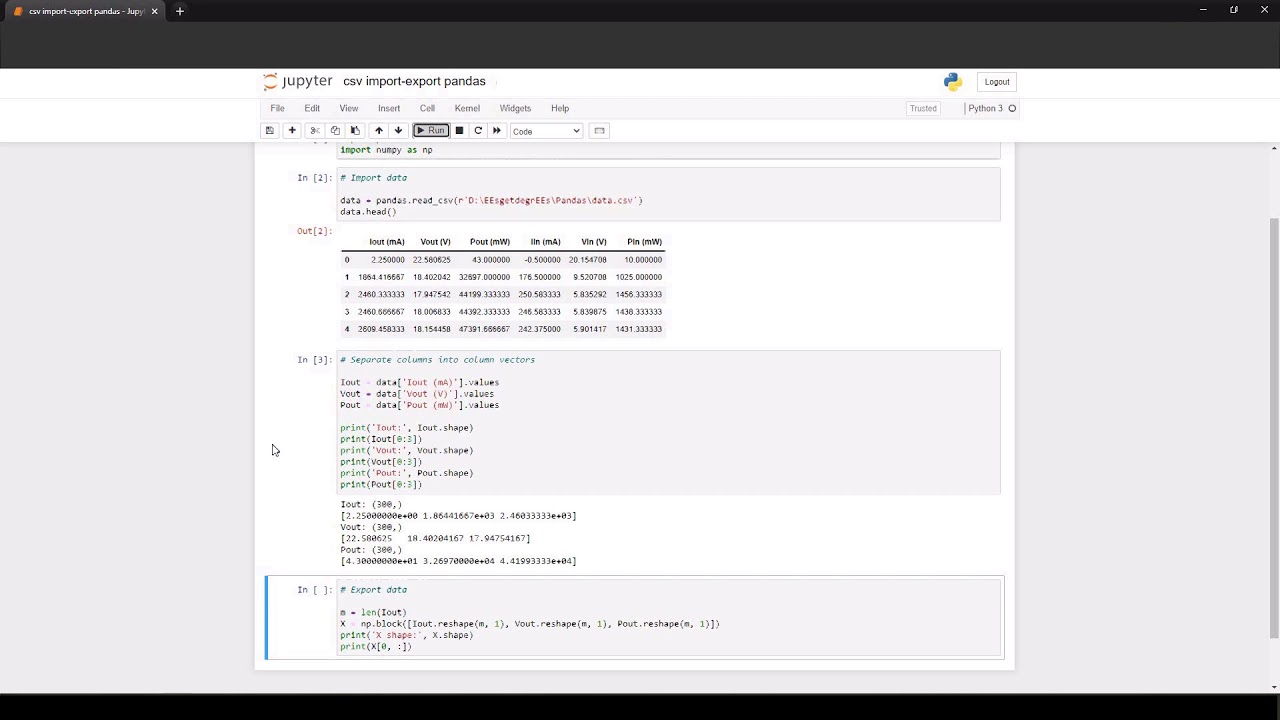Open the Edit menu
The width and height of the screenshot is (1280, 720).
312,108
